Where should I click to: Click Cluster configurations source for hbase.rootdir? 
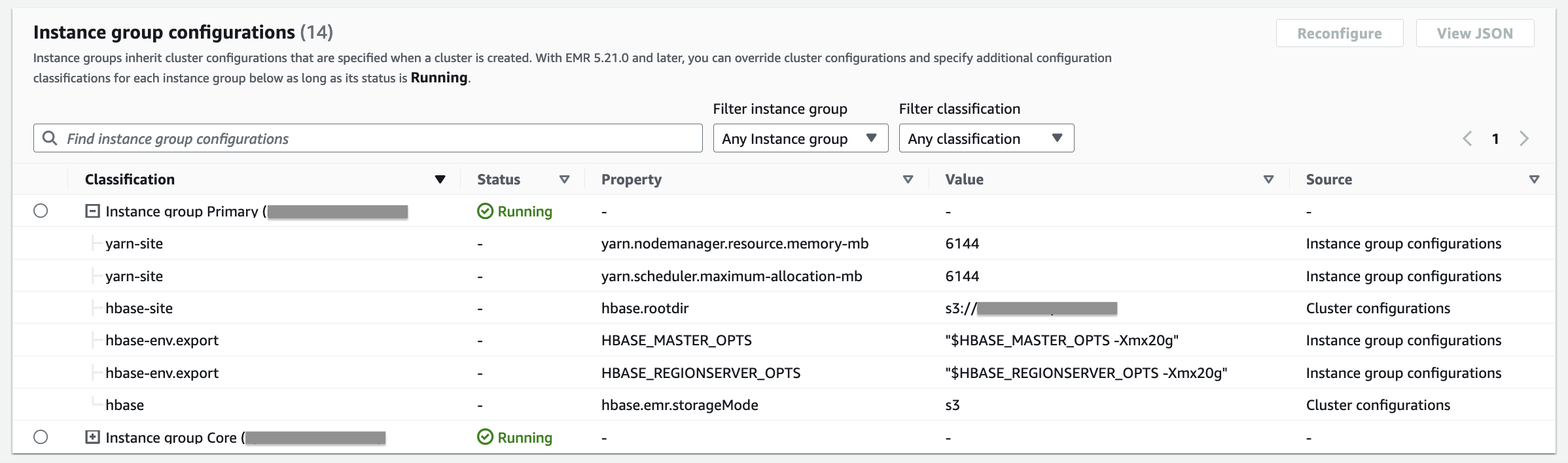pyautogui.click(x=1378, y=308)
